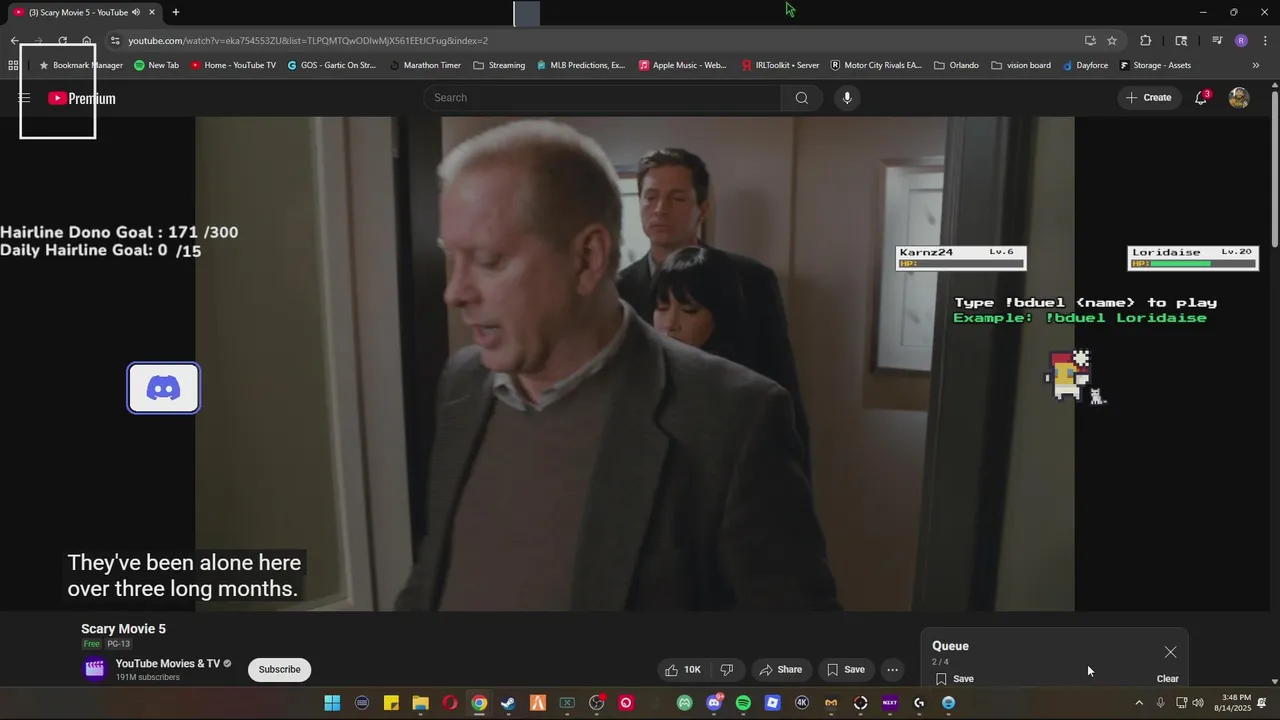The image size is (1280, 720).
Task: Click the browser address bar URL
Action: (308, 41)
